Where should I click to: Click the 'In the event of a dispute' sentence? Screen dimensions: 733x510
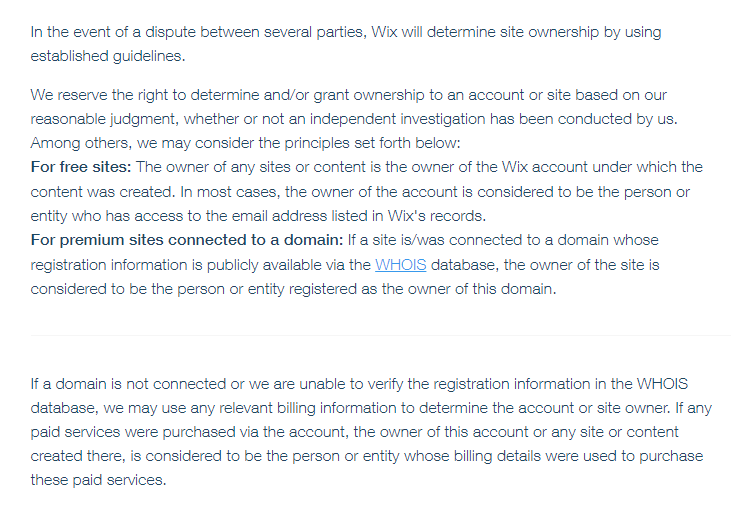pos(346,32)
